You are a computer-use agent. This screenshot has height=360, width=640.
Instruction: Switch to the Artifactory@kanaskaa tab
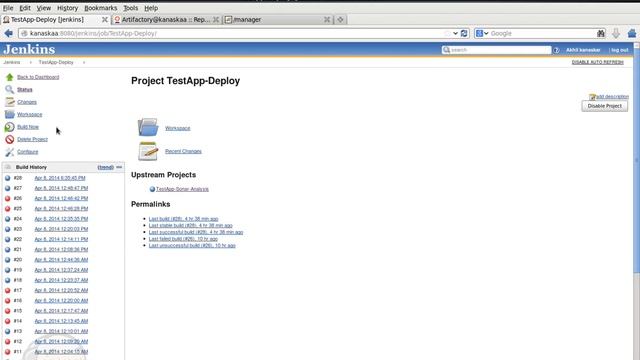coord(166,20)
